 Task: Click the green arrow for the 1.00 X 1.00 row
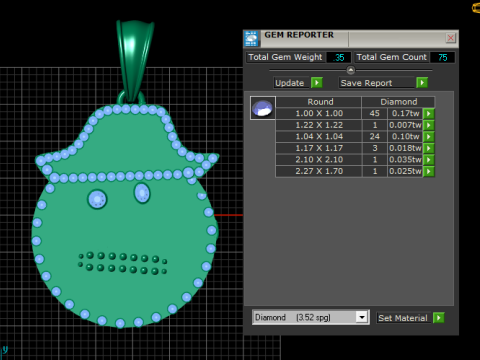click(x=429, y=114)
